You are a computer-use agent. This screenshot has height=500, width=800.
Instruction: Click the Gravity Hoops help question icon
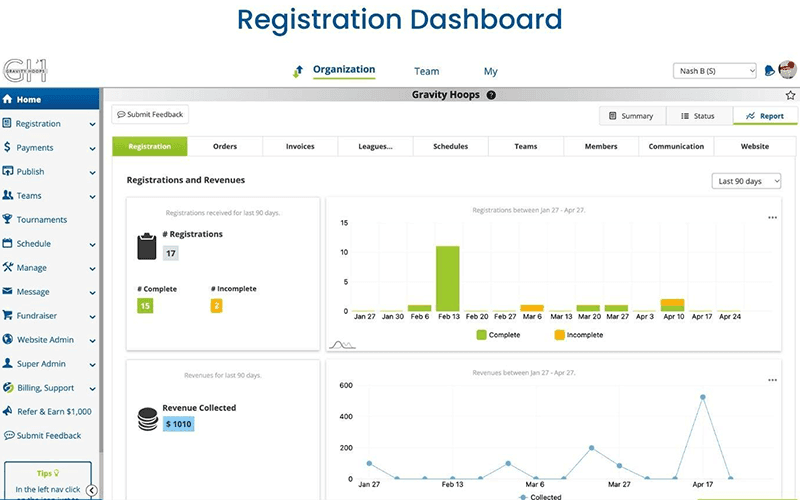(x=491, y=95)
